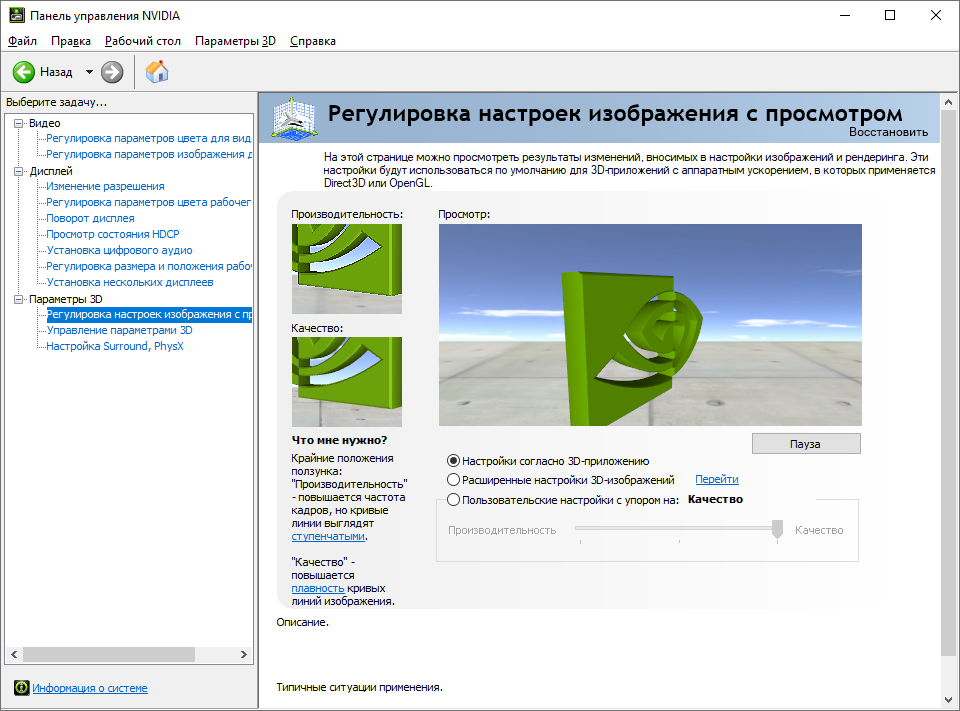Open Просмотр состояния HDCP
Viewport: 960px width, 711px height.
pos(113,234)
